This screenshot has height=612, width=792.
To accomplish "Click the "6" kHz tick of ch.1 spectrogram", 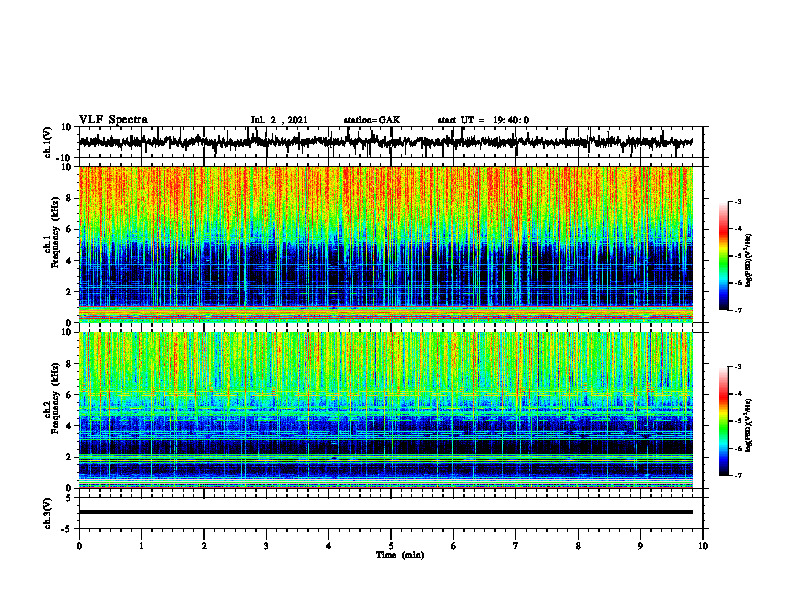I will coord(70,230).
